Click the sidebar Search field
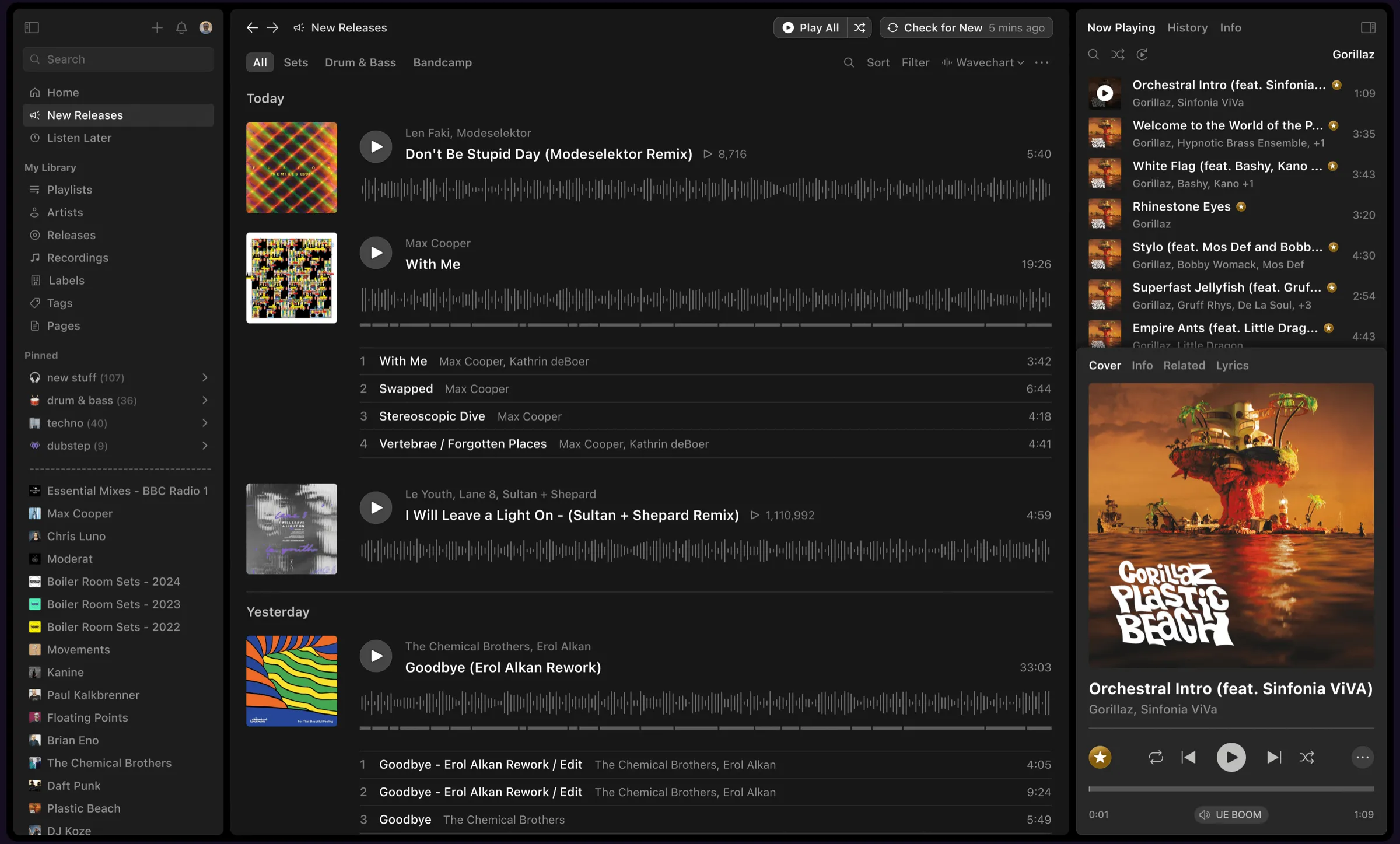The height and width of the screenshot is (844, 1400). (118, 59)
